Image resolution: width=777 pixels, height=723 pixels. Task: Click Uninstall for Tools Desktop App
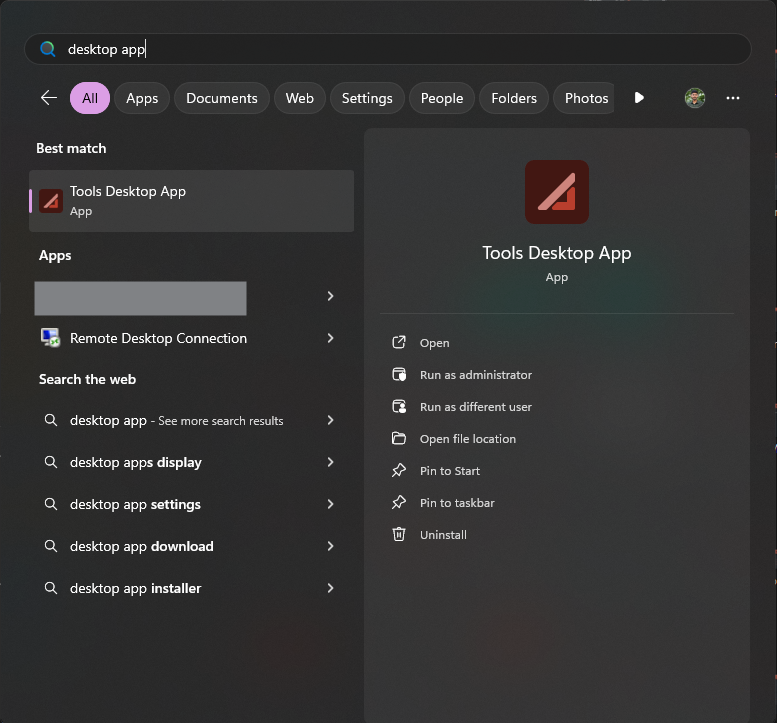point(443,535)
